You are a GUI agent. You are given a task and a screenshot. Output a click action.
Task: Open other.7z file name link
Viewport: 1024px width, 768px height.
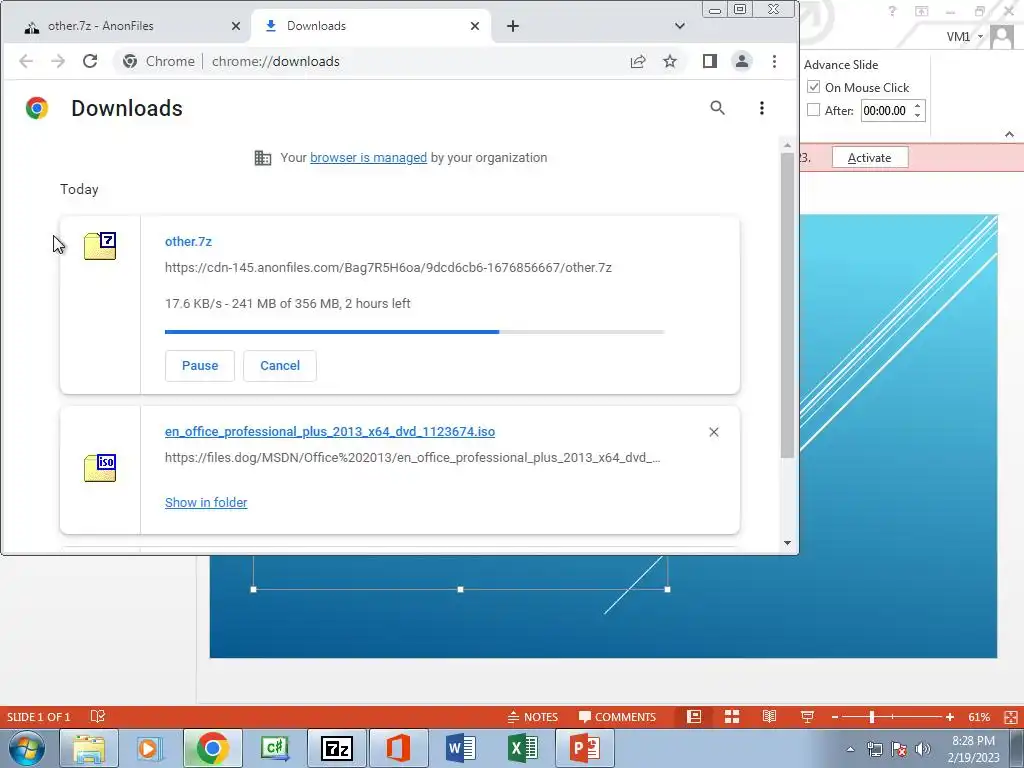(x=188, y=242)
